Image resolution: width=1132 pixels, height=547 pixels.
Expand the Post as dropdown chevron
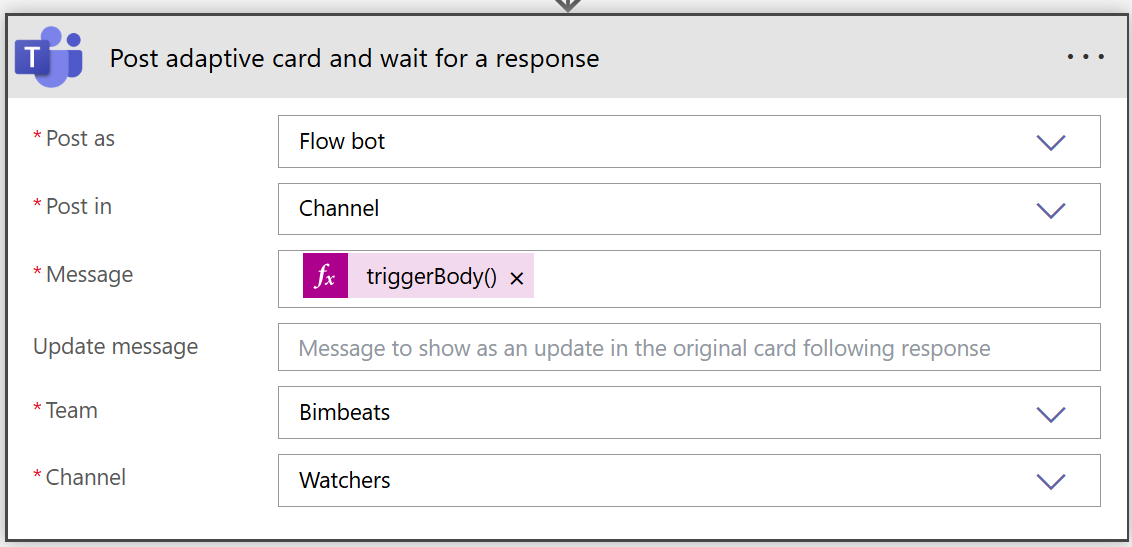1050,142
